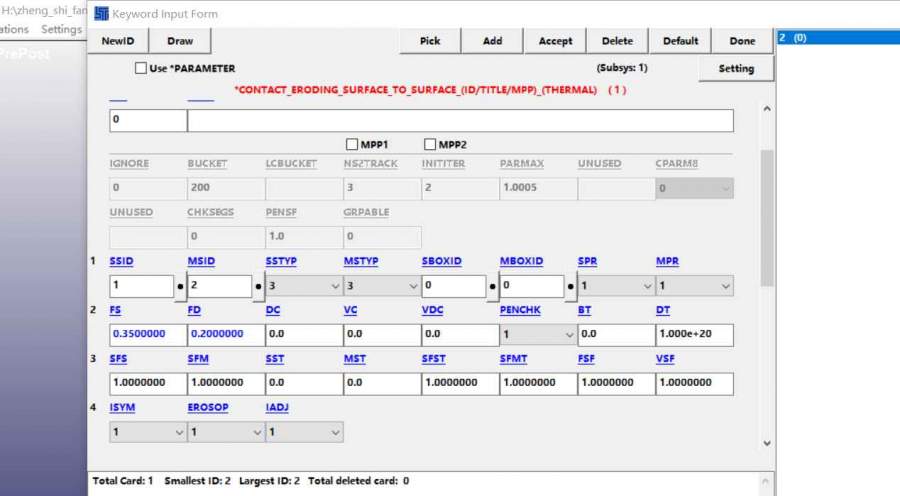Click the pick dot beside MBOXID field
The image size is (900, 496).
(571, 286)
